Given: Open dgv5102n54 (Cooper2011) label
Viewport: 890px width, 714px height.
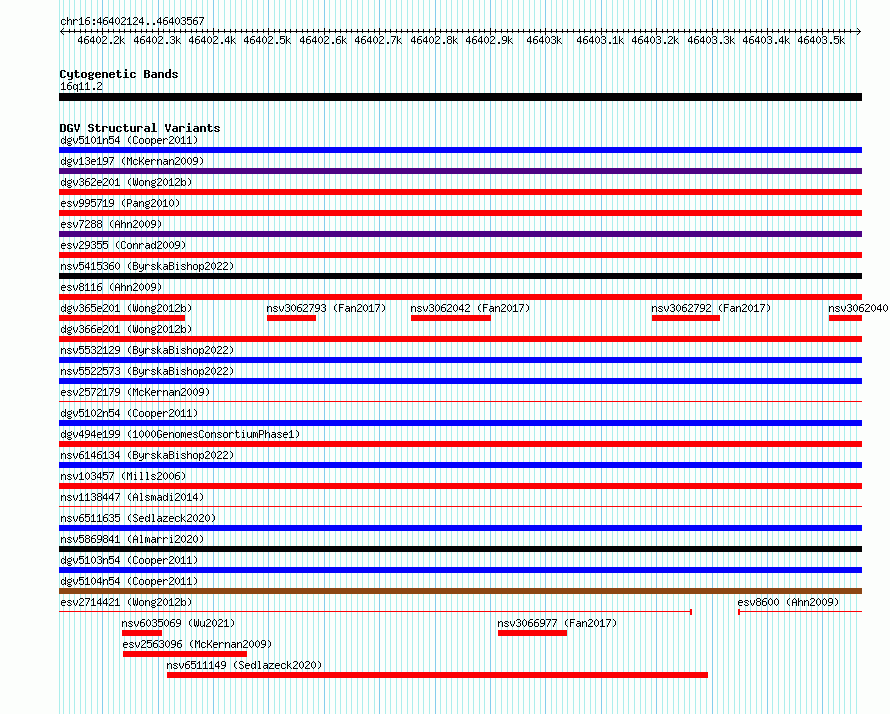Looking at the screenshot, I should (x=129, y=413).
